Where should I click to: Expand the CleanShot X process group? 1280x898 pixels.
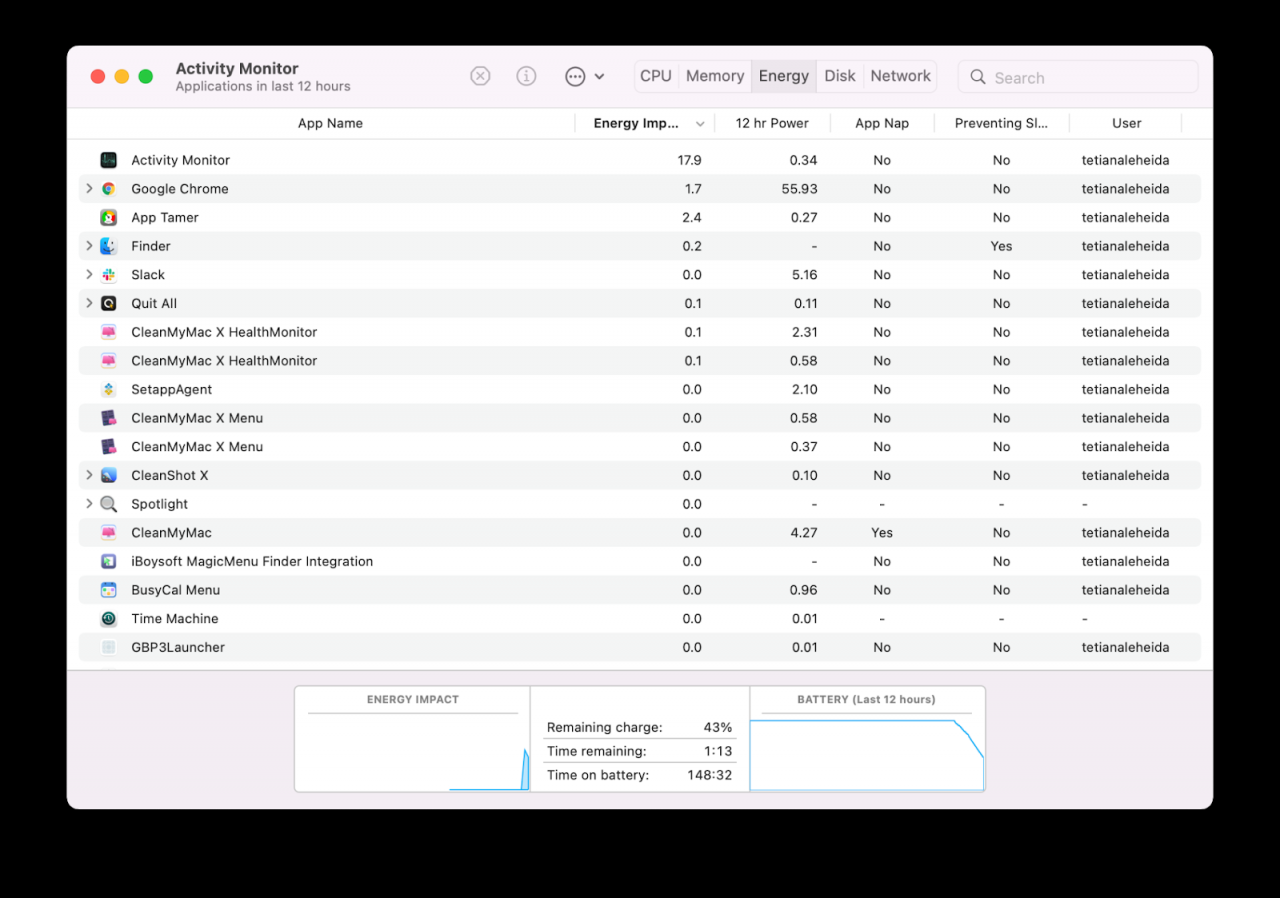pos(89,475)
